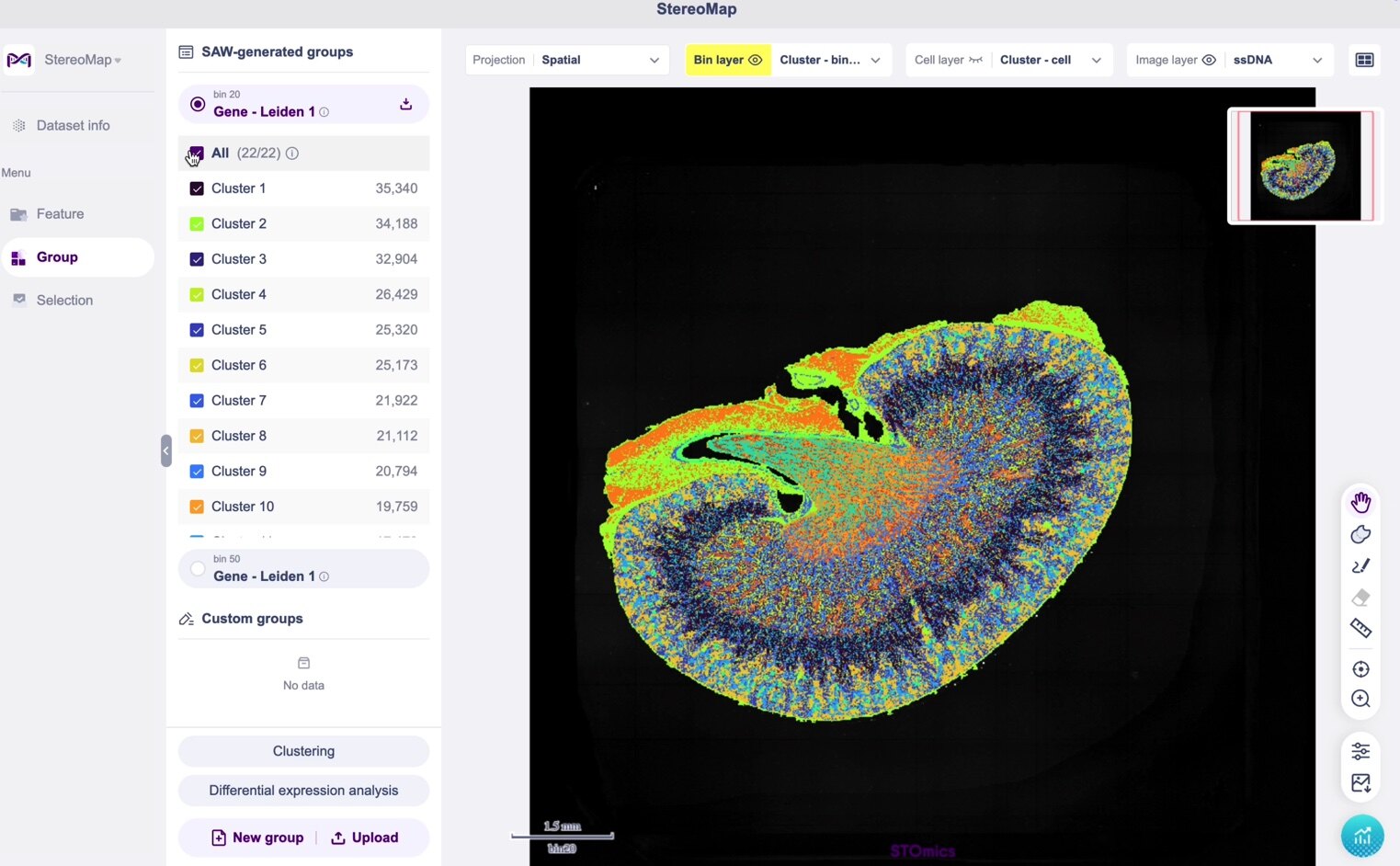
Task: Select the lasso selection tool
Action: [x=1360, y=534]
